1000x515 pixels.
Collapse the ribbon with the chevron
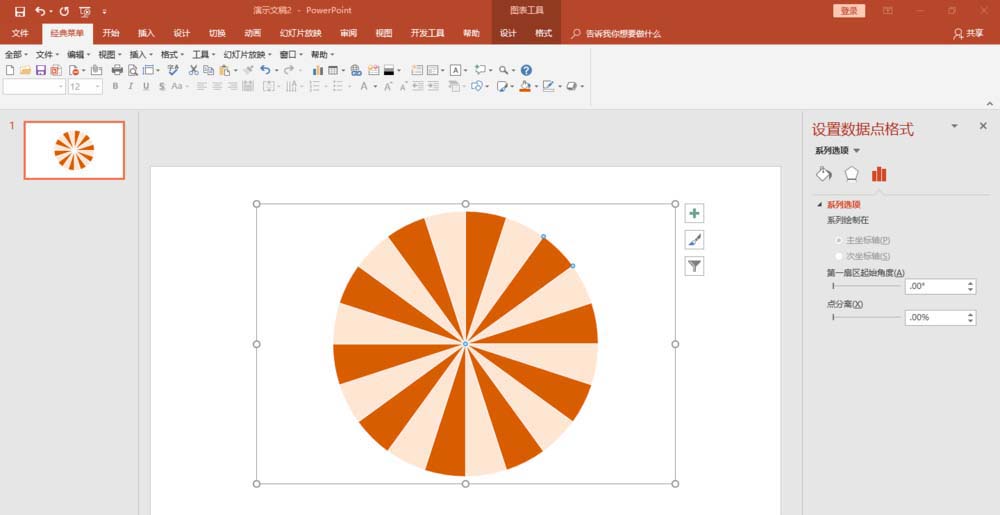990,103
